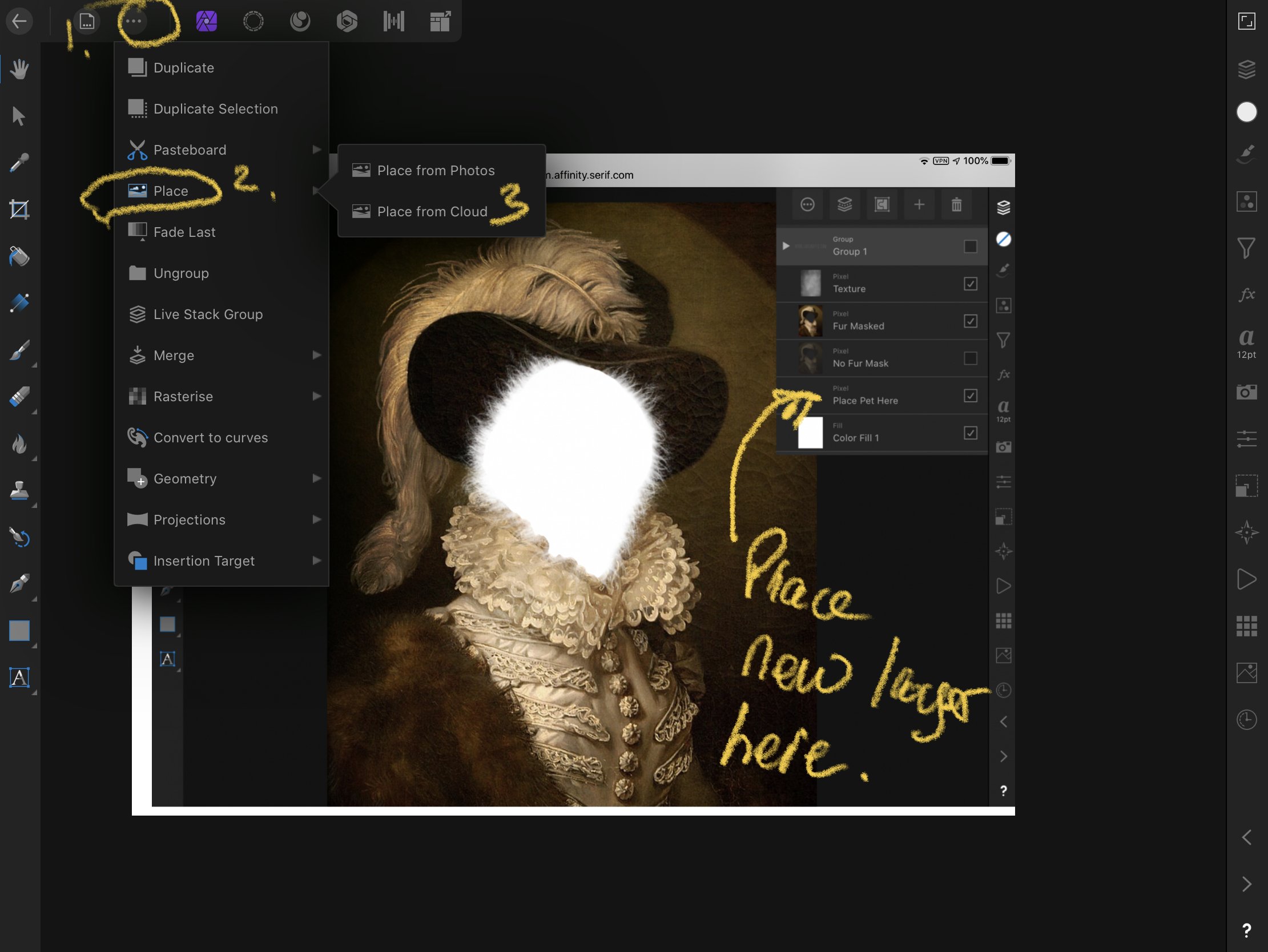Expand the Merge submenu arrow
This screenshot has width=1268, height=952.
pos(316,356)
